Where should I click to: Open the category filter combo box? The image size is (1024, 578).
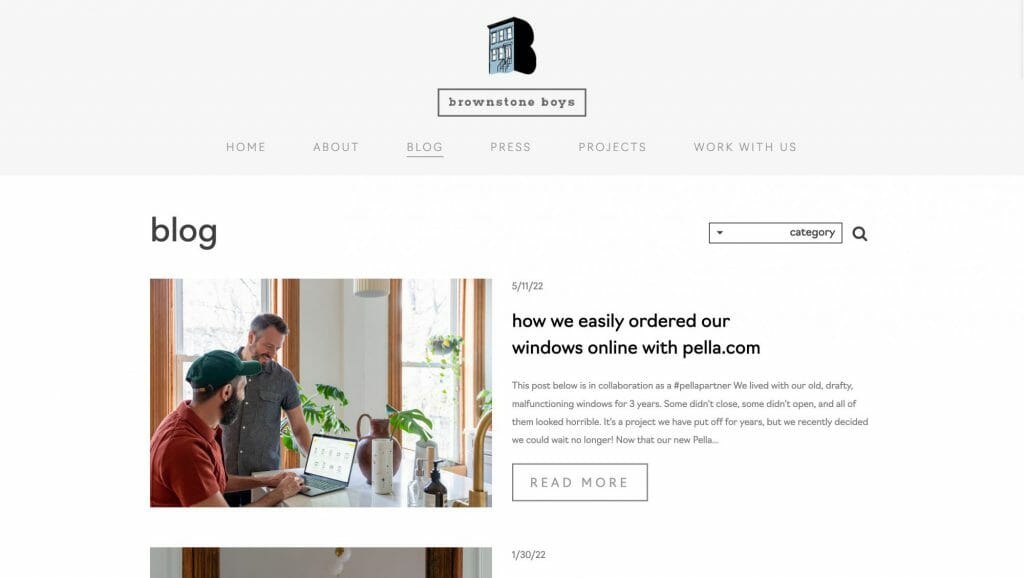(x=775, y=233)
